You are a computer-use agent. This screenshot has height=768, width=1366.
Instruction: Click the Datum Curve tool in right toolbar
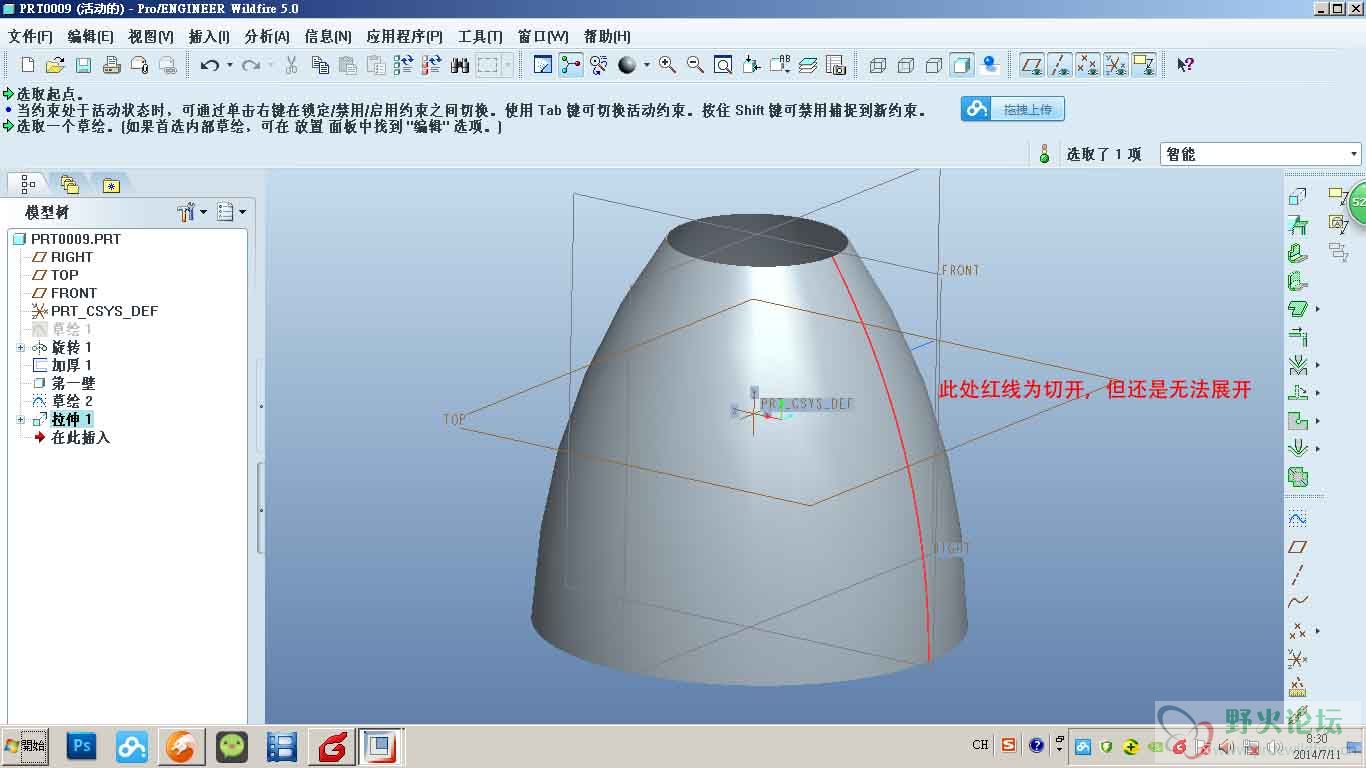pos(1297,602)
